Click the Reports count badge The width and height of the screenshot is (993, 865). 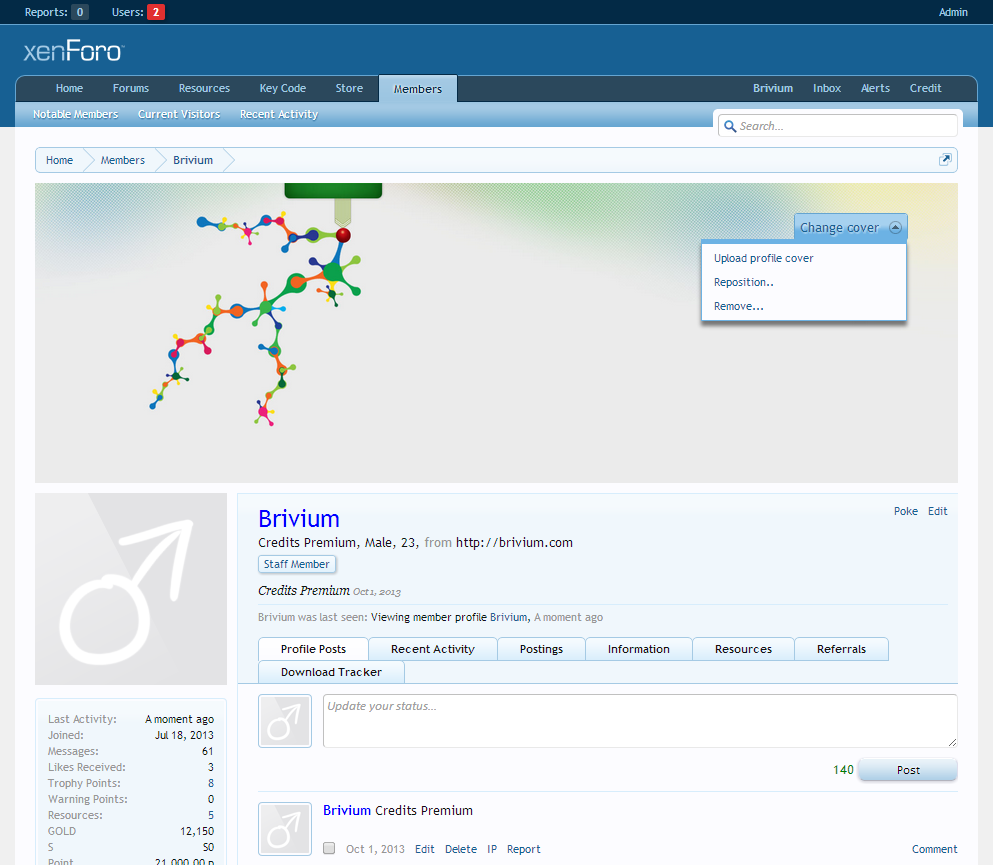[80, 12]
